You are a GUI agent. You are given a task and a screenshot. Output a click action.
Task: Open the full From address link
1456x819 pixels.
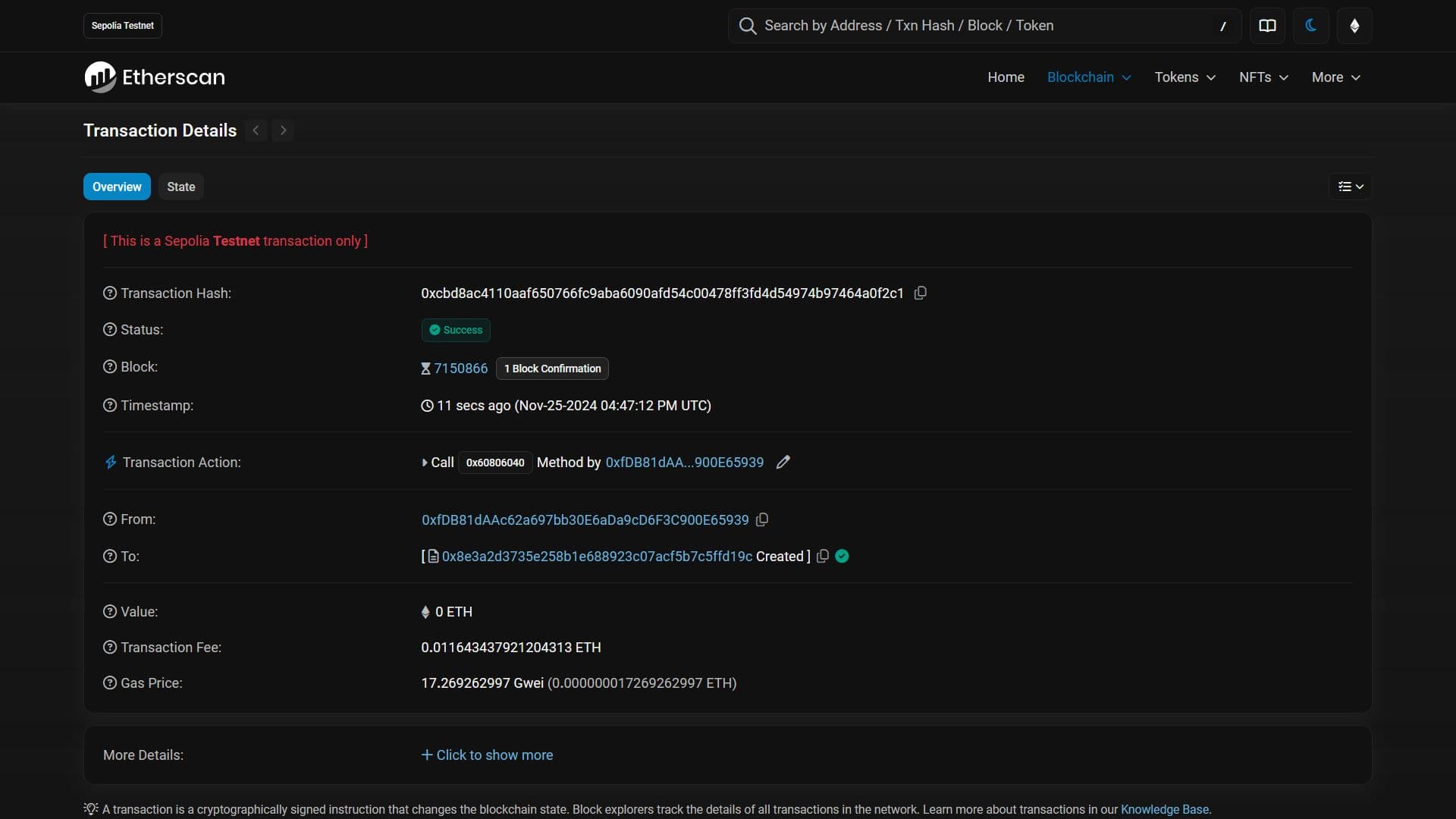(x=585, y=519)
